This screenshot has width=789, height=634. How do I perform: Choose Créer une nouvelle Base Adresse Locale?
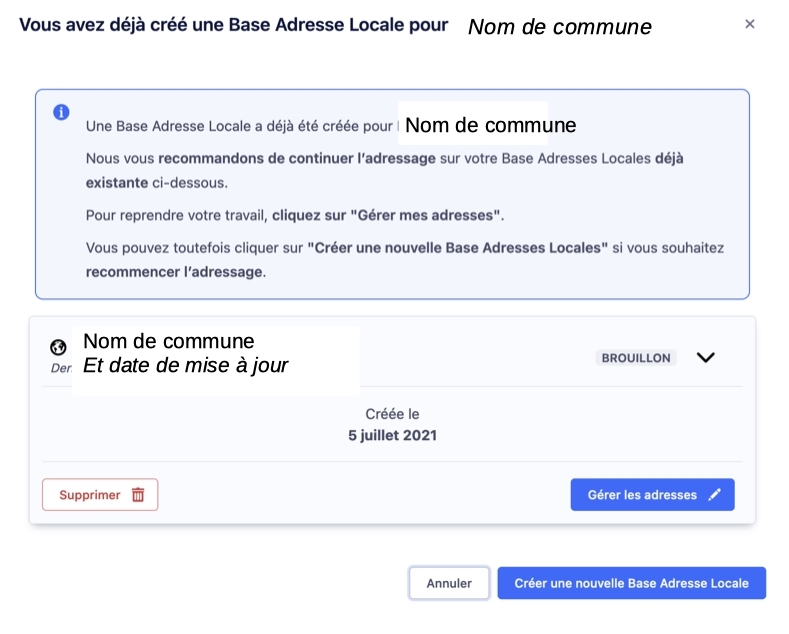[x=631, y=583]
